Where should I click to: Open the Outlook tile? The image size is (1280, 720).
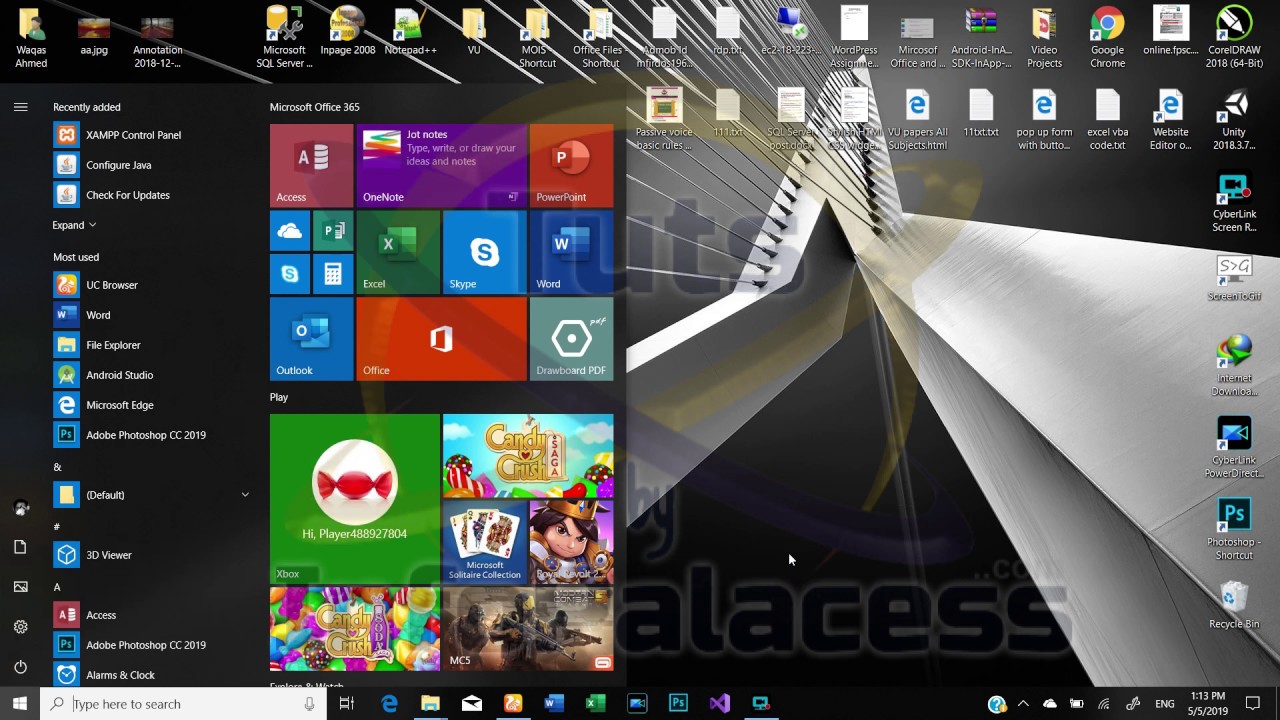pyautogui.click(x=311, y=339)
